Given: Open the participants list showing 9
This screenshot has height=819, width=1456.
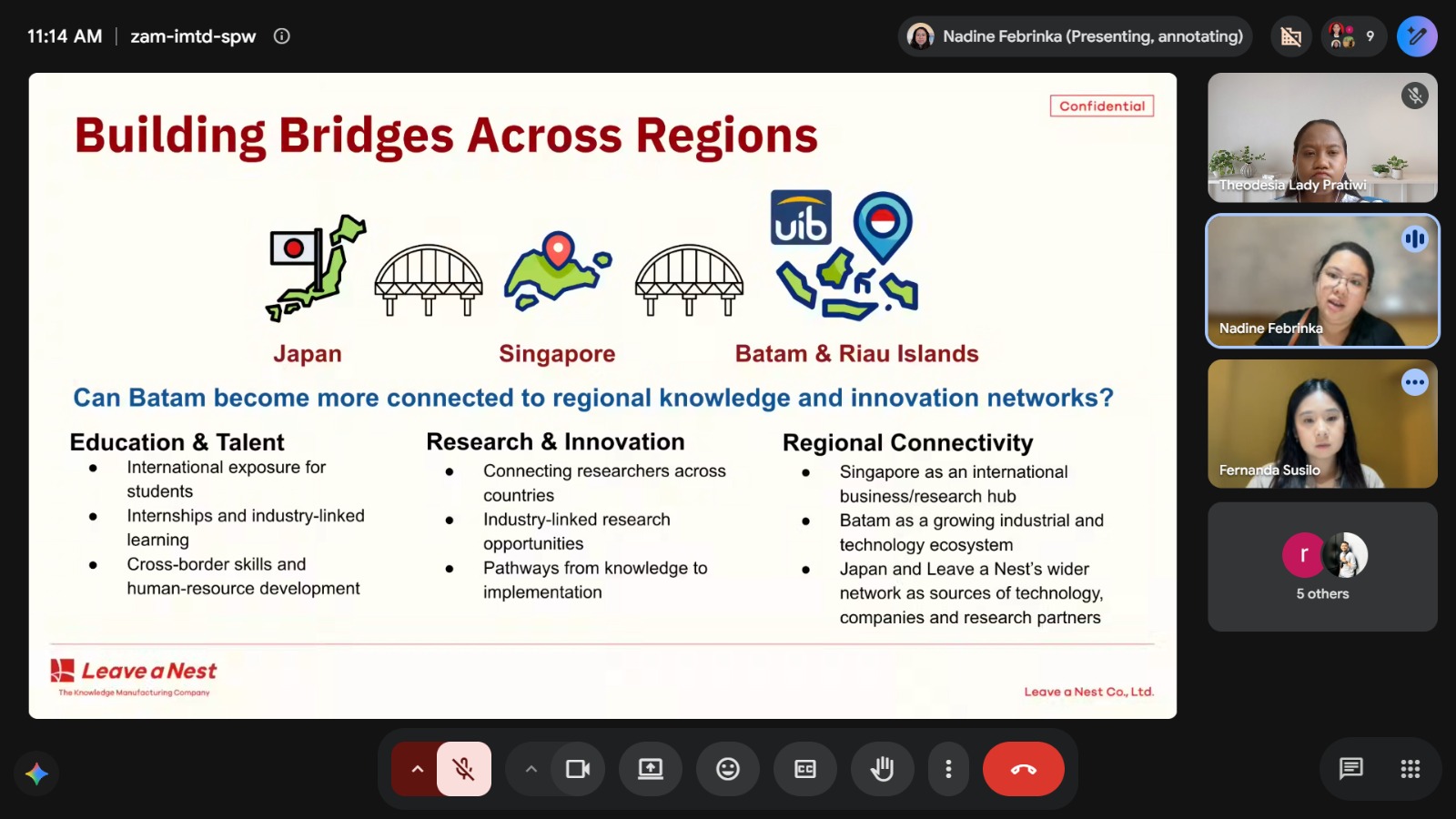Looking at the screenshot, I should [x=1353, y=36].
